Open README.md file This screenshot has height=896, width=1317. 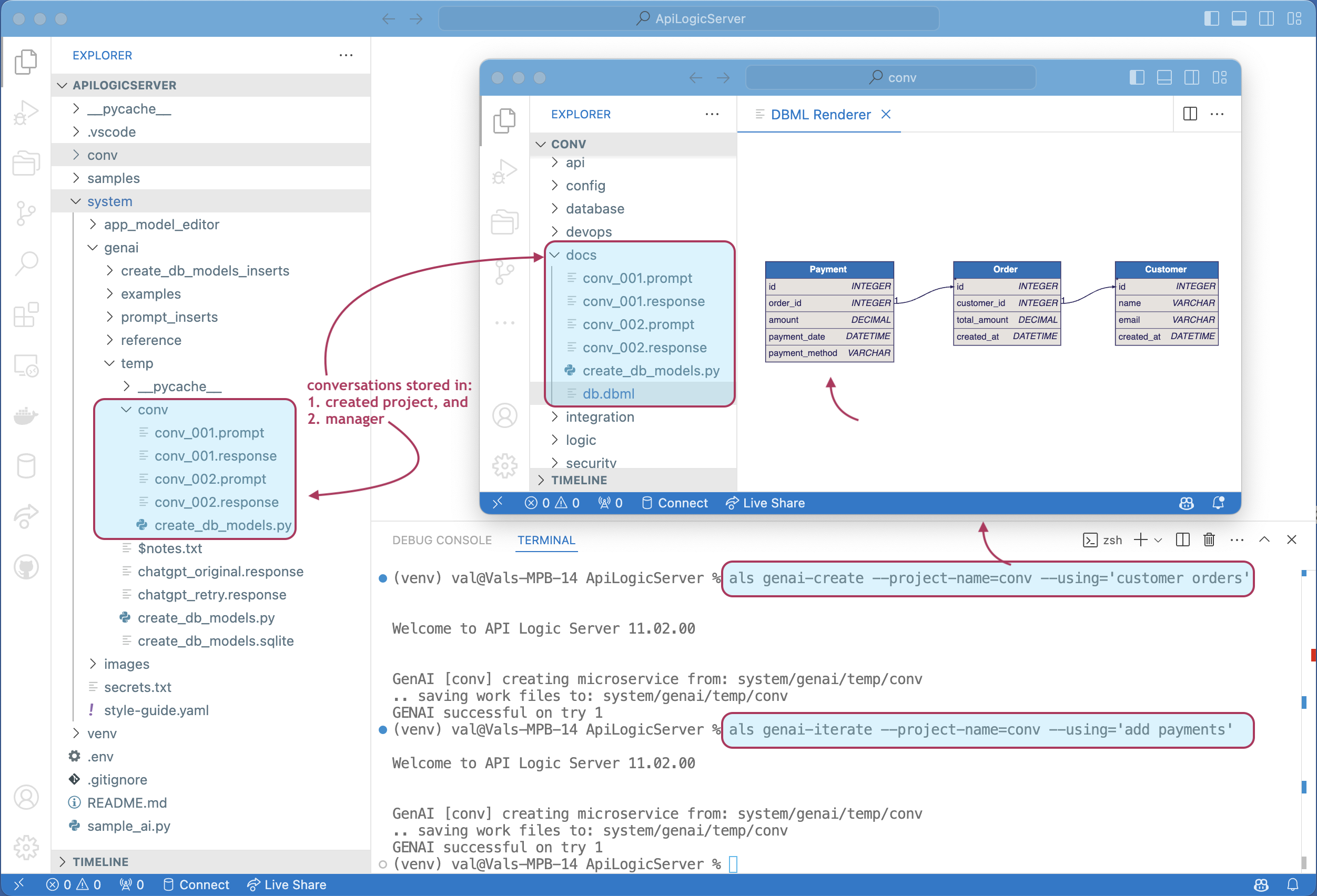pyautogui.click(x=211, y=802)
